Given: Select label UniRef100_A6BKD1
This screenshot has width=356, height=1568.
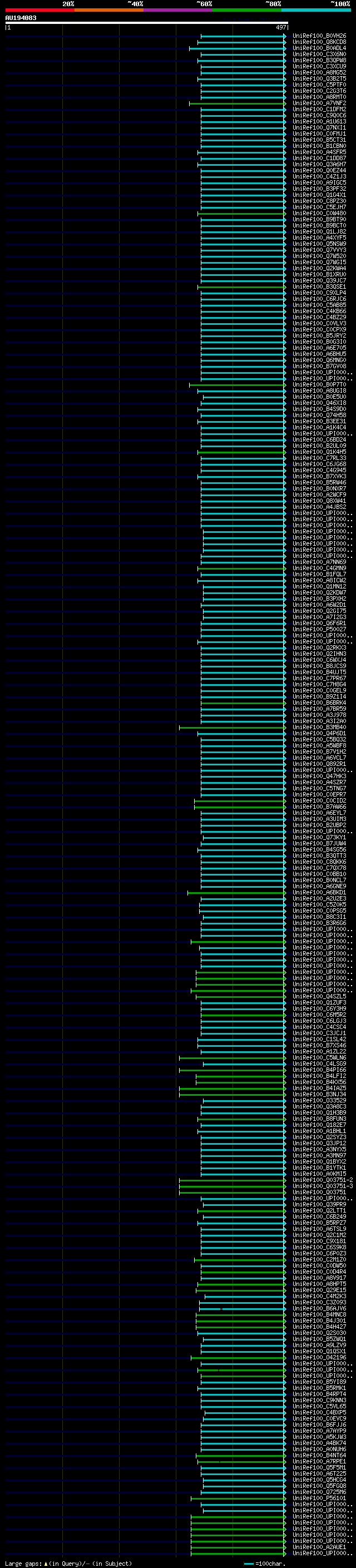Looking at the screenshot, I should (x=319, y=892).
